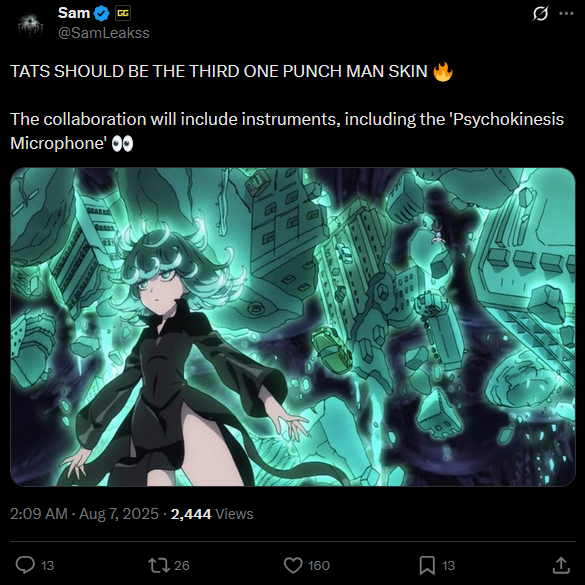Click the blue verified checkmark badge
This screenshot has width=585, height=585.
101,14
